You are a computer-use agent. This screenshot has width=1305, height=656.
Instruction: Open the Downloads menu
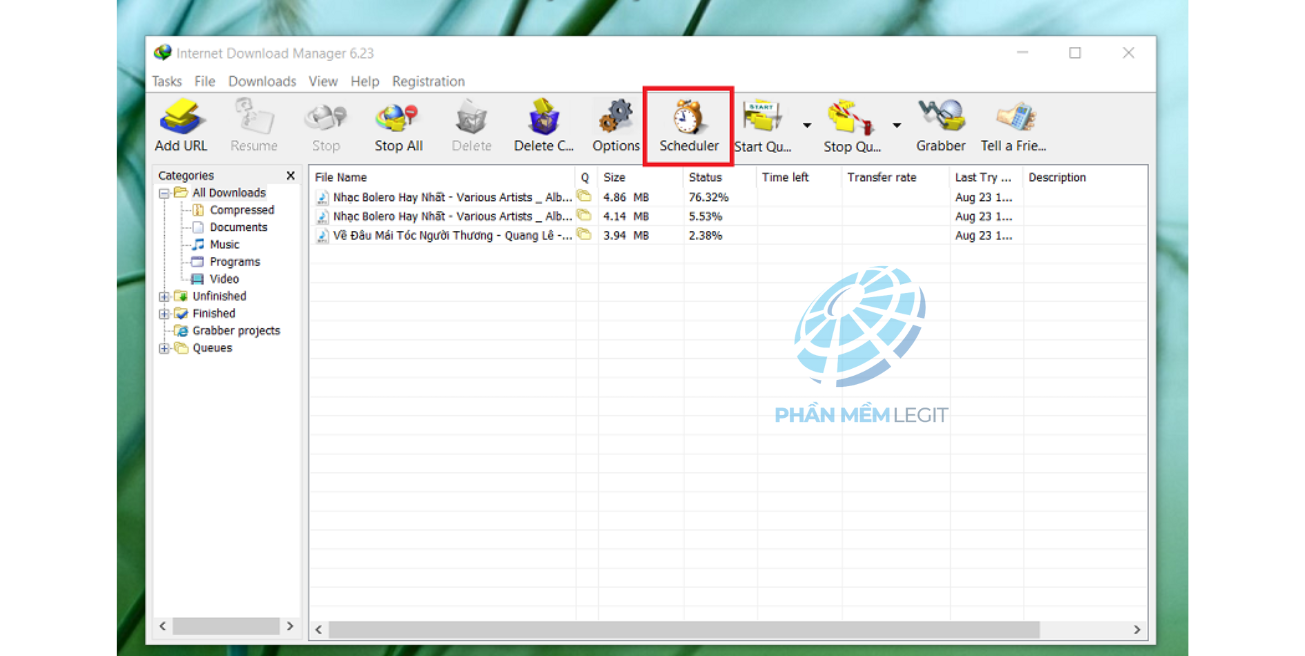[x=262, y=81]
